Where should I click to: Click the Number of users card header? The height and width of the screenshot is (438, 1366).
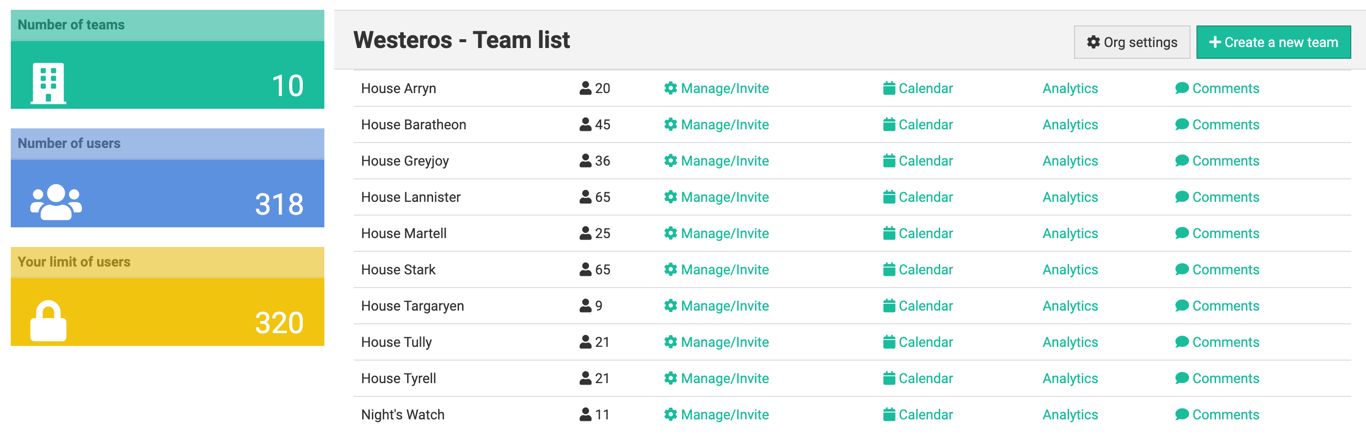(x=168, y=143)
